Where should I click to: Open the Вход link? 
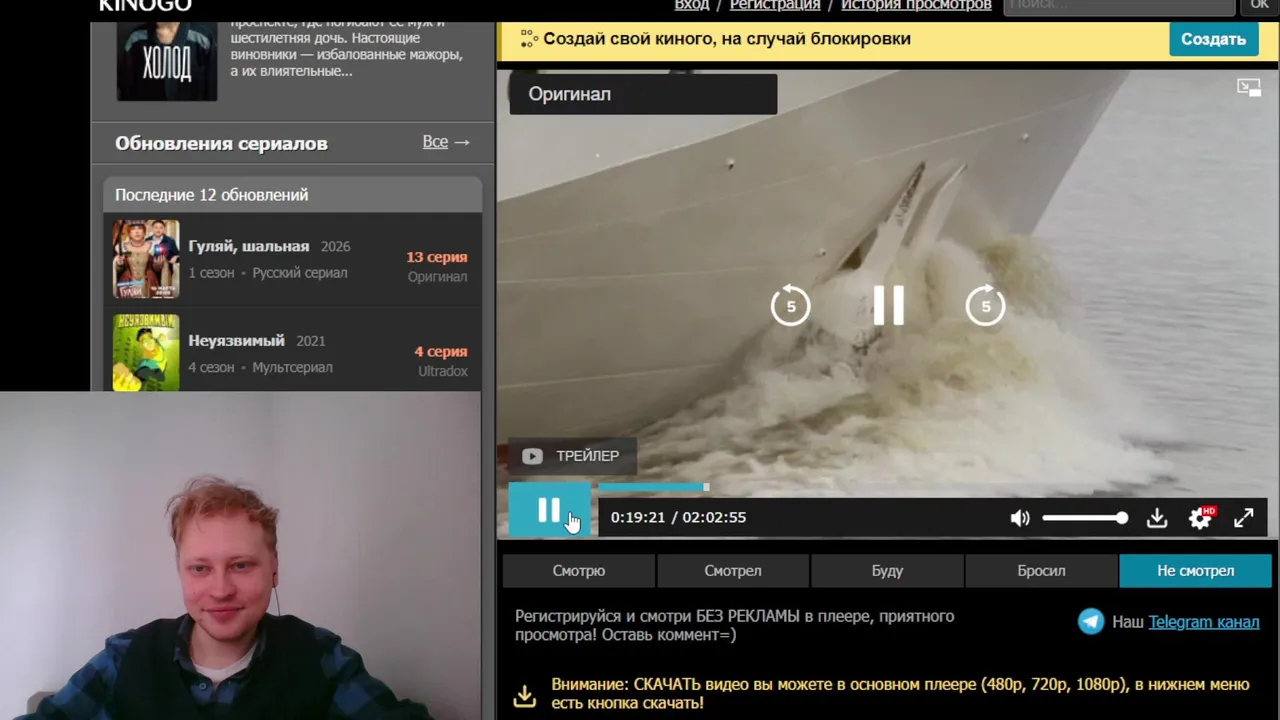coord(692,5)
